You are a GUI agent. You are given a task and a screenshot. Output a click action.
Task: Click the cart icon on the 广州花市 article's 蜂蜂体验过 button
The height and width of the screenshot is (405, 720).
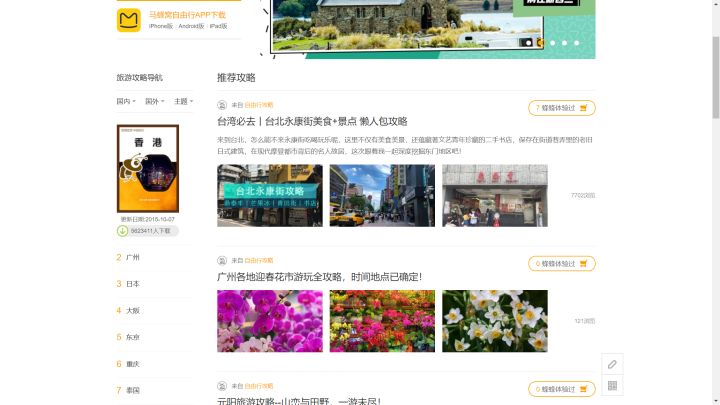coord(583,264)
